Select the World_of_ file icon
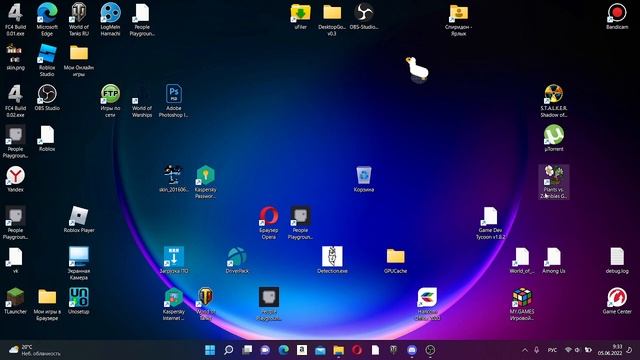Screen dimensions: 640x360 [x=522, y=260]
